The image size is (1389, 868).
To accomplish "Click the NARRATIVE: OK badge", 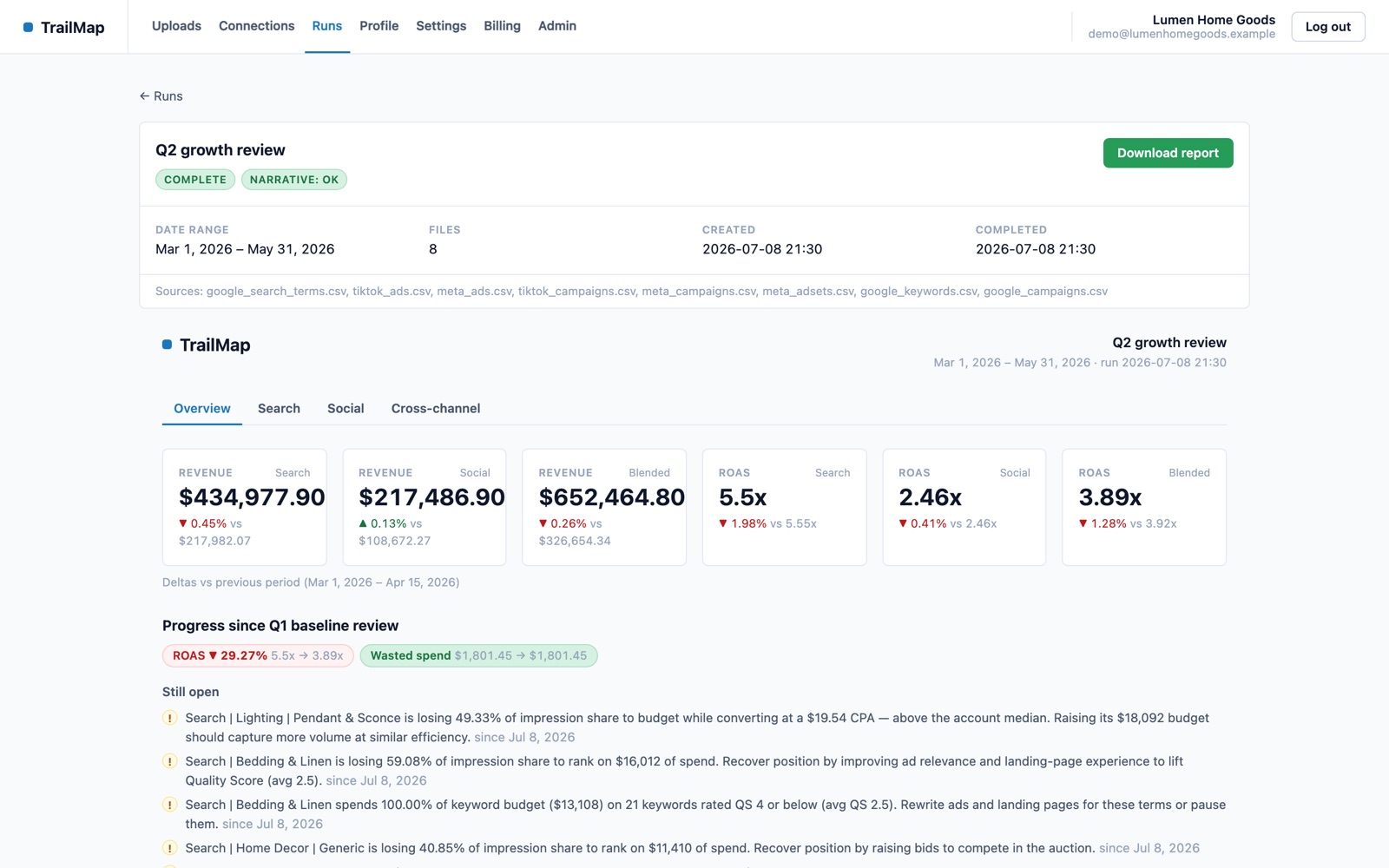I will [x=294, y=180].
